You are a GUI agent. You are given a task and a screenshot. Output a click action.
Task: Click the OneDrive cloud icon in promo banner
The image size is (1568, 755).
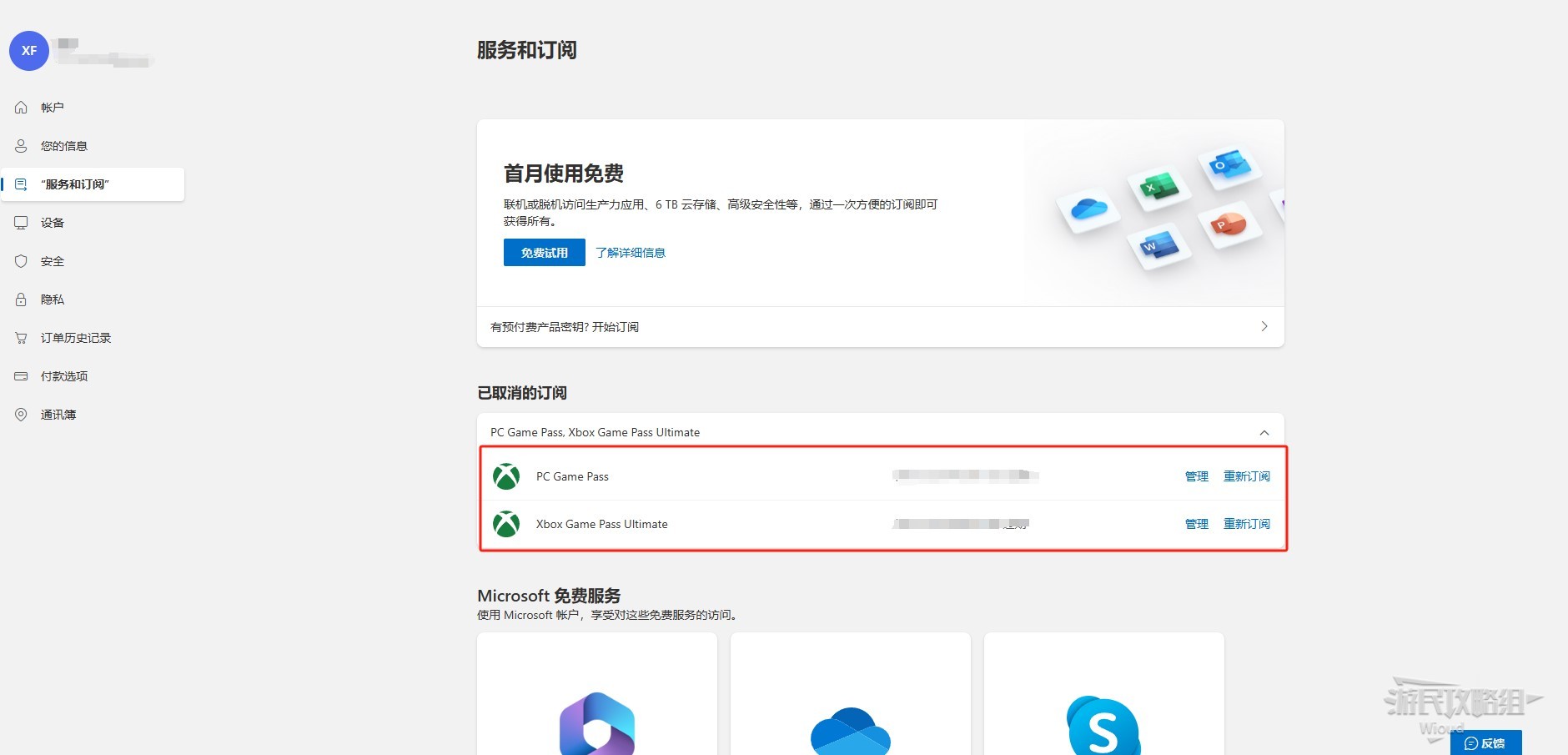pos(1088,209)
